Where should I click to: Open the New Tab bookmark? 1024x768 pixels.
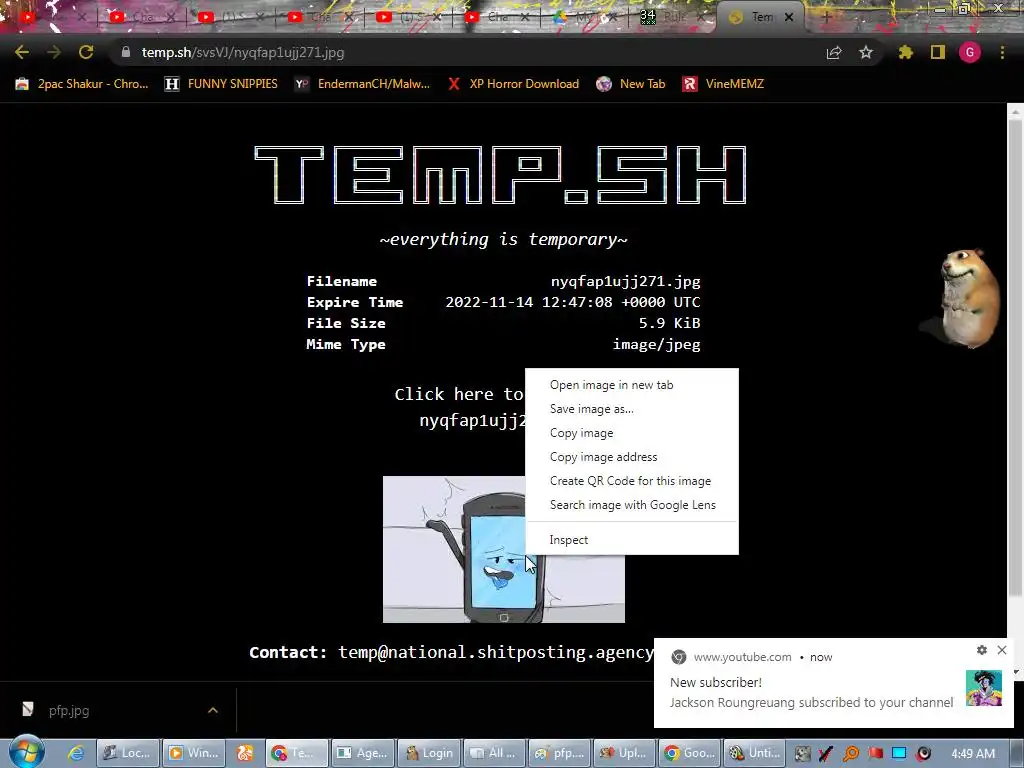pos(632,84)
